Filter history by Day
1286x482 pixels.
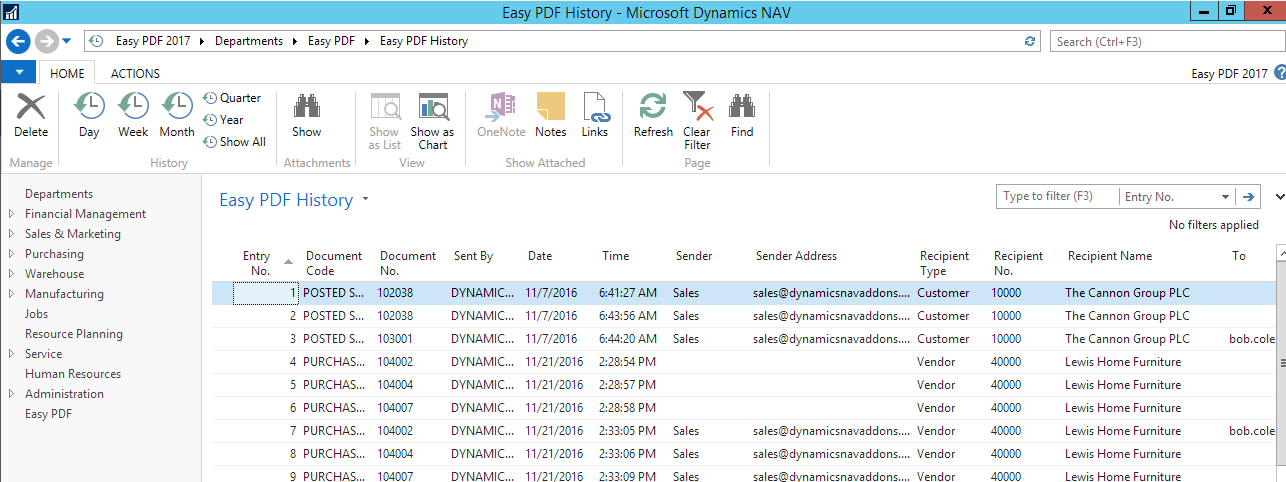click(x=89, y=116)
